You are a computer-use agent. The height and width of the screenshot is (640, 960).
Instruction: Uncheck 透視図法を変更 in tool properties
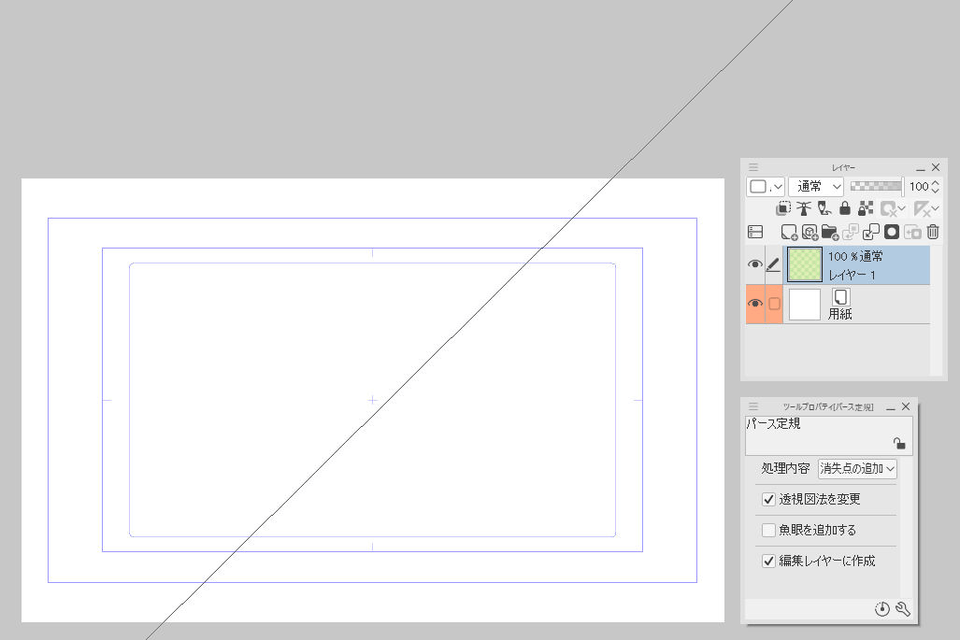(x=768, y=499)
